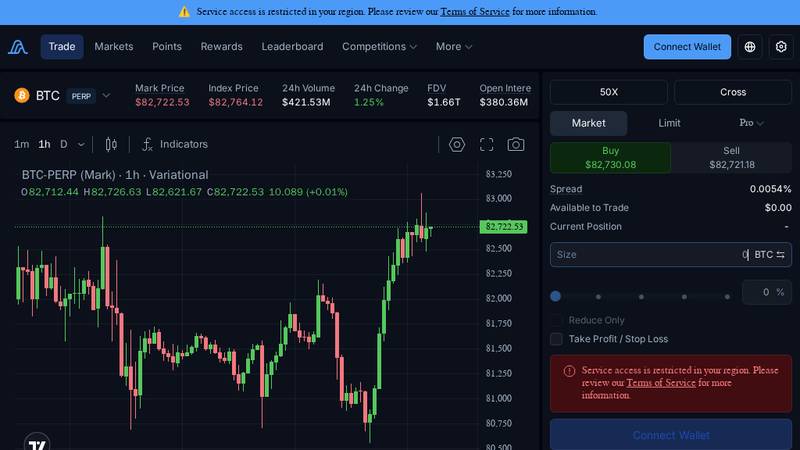800x450 pixels.
Task: Open the timeframe interval dropdown arrow
Action: tap(81, 145)
